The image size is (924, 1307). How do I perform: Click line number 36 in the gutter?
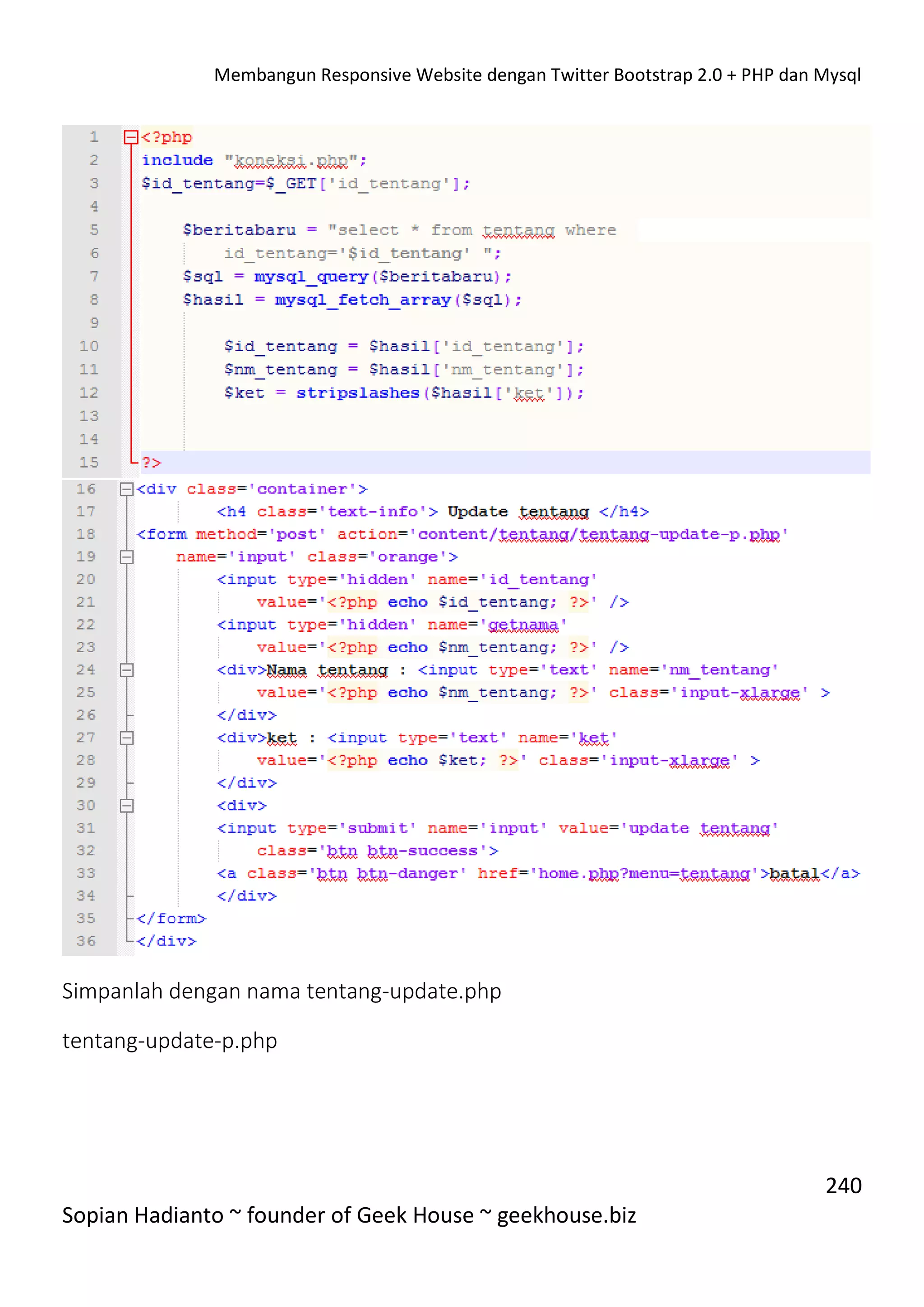coord(86,941)
